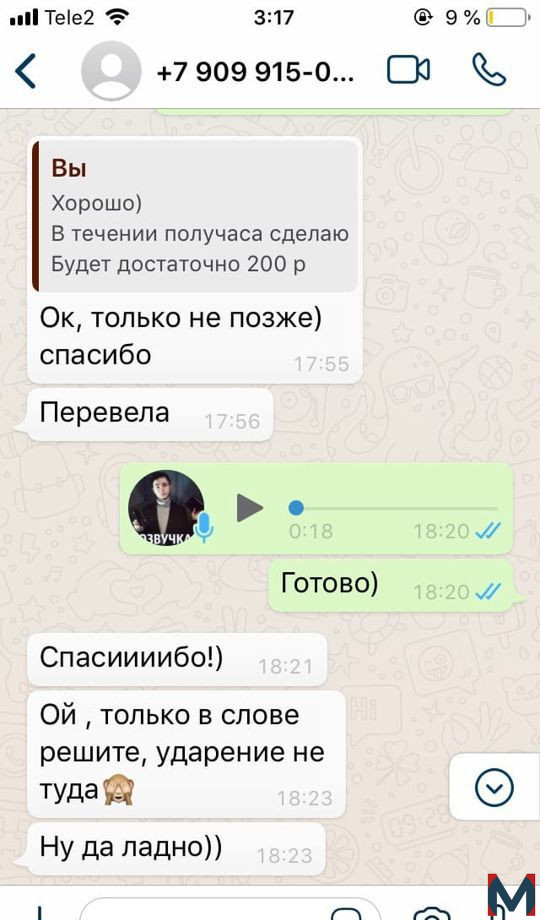Image resolution: width=540 pixels, height=920 pixels.
Task: Start a voice call with contact
Action: pos(489,70)
